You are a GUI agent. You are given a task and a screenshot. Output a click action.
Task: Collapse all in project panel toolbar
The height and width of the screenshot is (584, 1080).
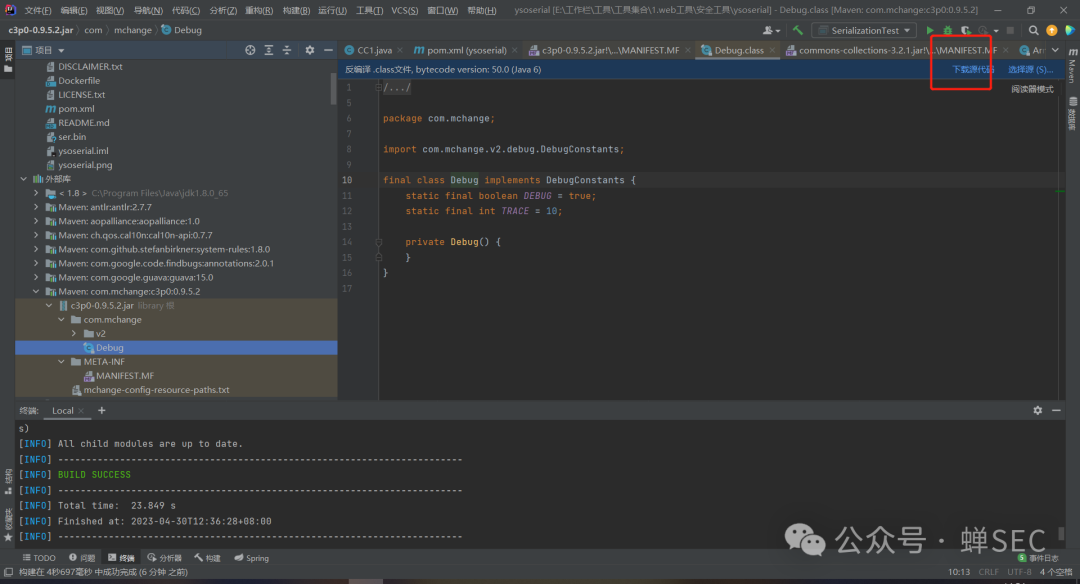(x=288, y=50)
